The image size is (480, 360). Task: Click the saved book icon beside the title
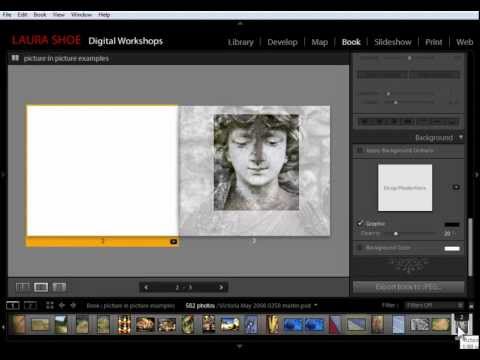tap(15, 58)
